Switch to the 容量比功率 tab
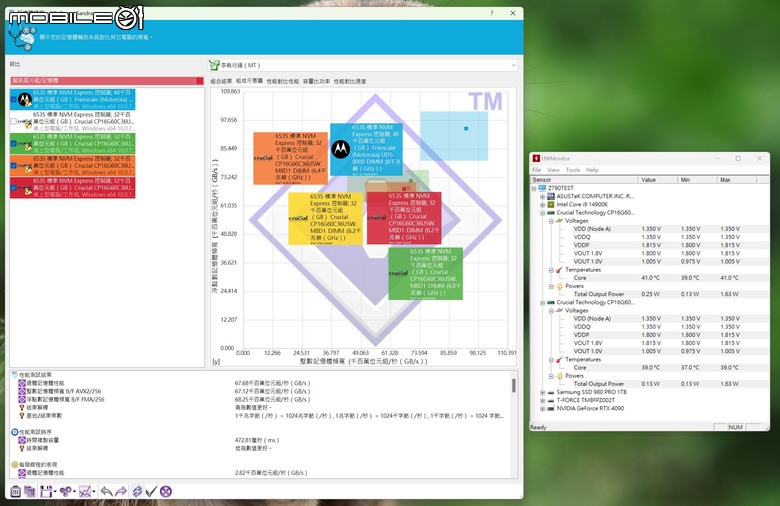This screenshot has height=506, width=780. (x=316, y=81)
